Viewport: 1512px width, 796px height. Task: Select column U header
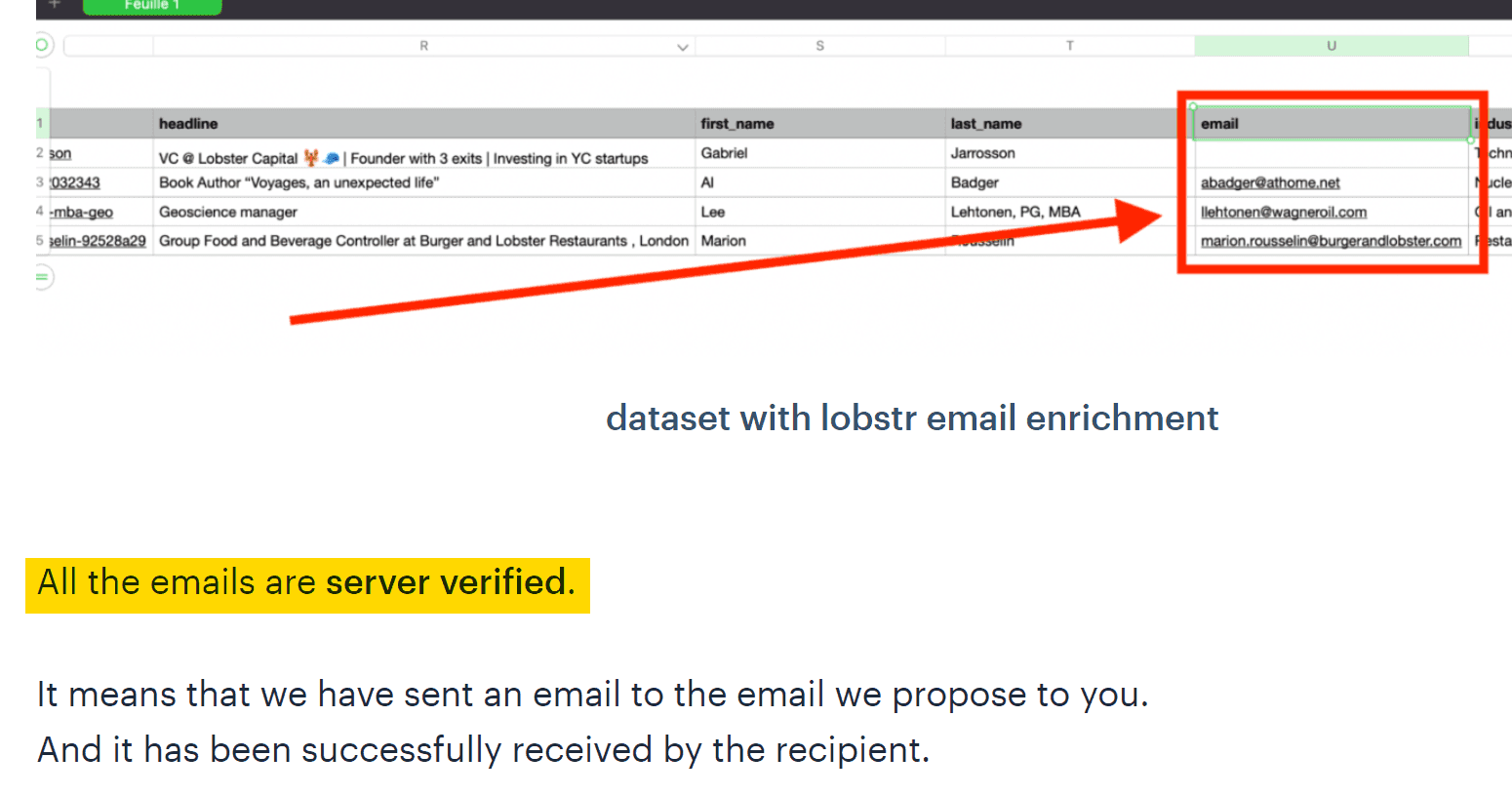tap(1332, 46)
